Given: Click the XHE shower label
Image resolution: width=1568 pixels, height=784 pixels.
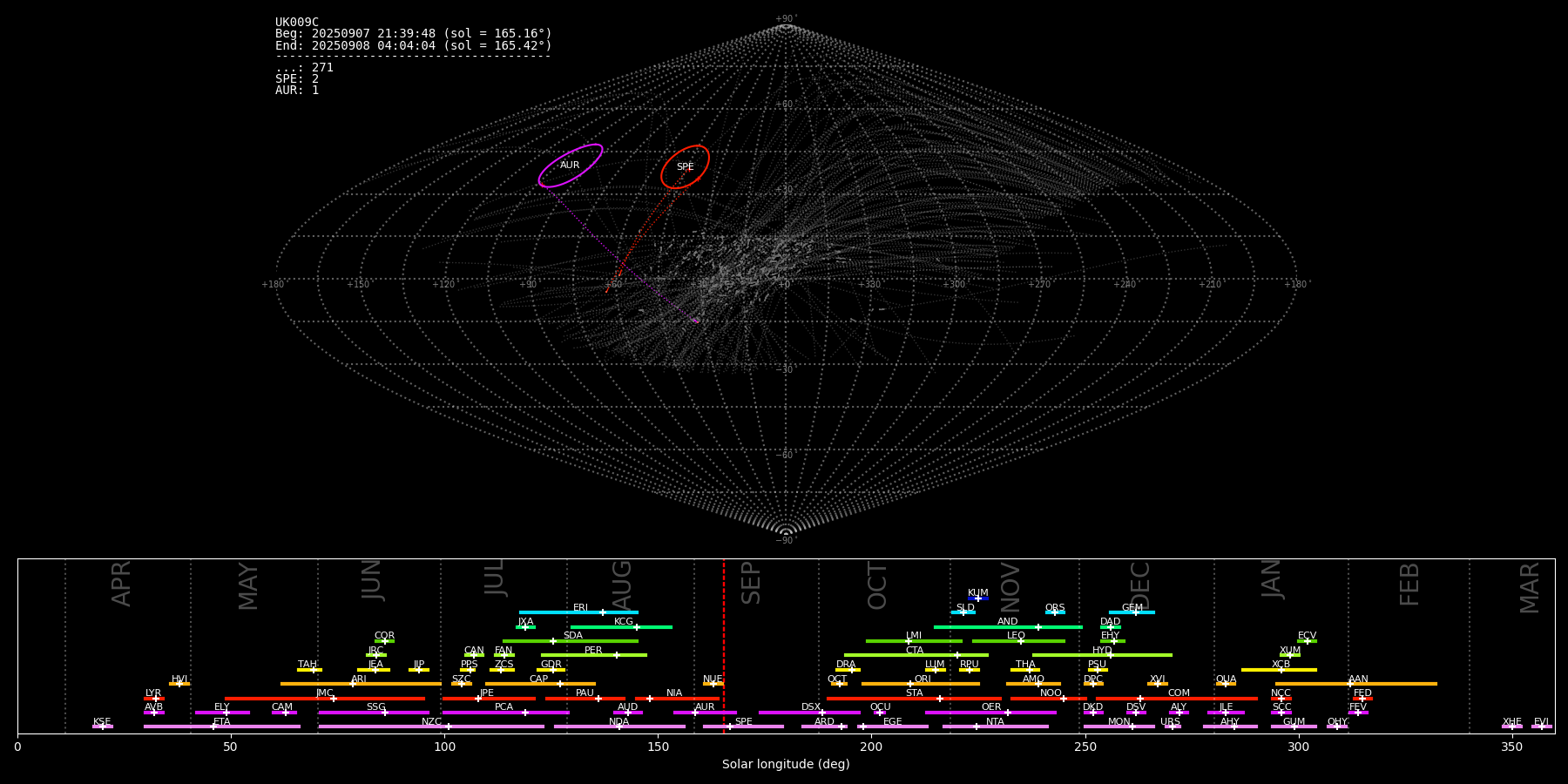Looking at the screenshot, I should pos(1512,722).
